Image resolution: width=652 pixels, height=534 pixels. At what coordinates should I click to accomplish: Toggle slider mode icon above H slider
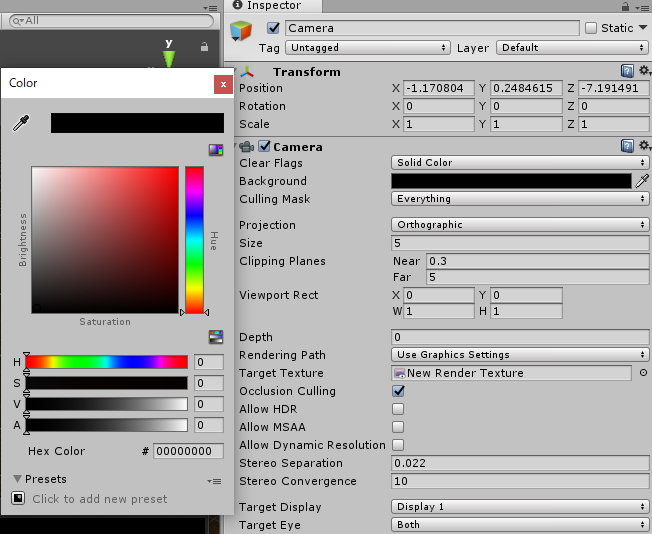(216, 336)
